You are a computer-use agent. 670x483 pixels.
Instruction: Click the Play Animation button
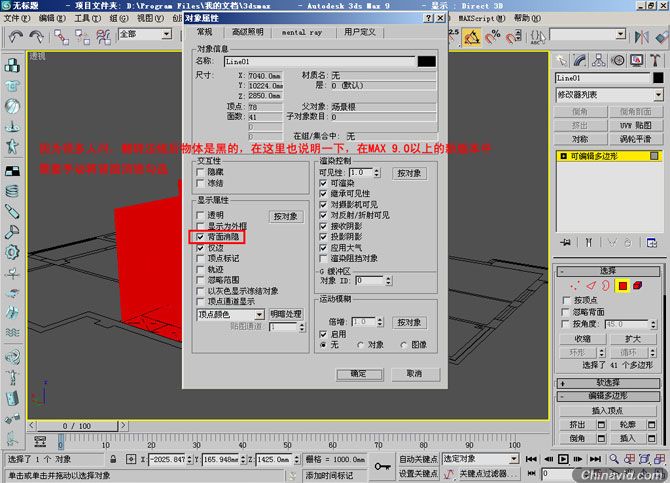pos(563,459)
